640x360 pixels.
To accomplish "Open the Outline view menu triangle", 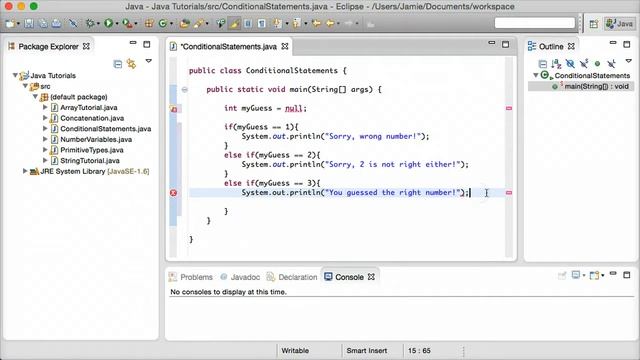I will (x=629, y=61).
